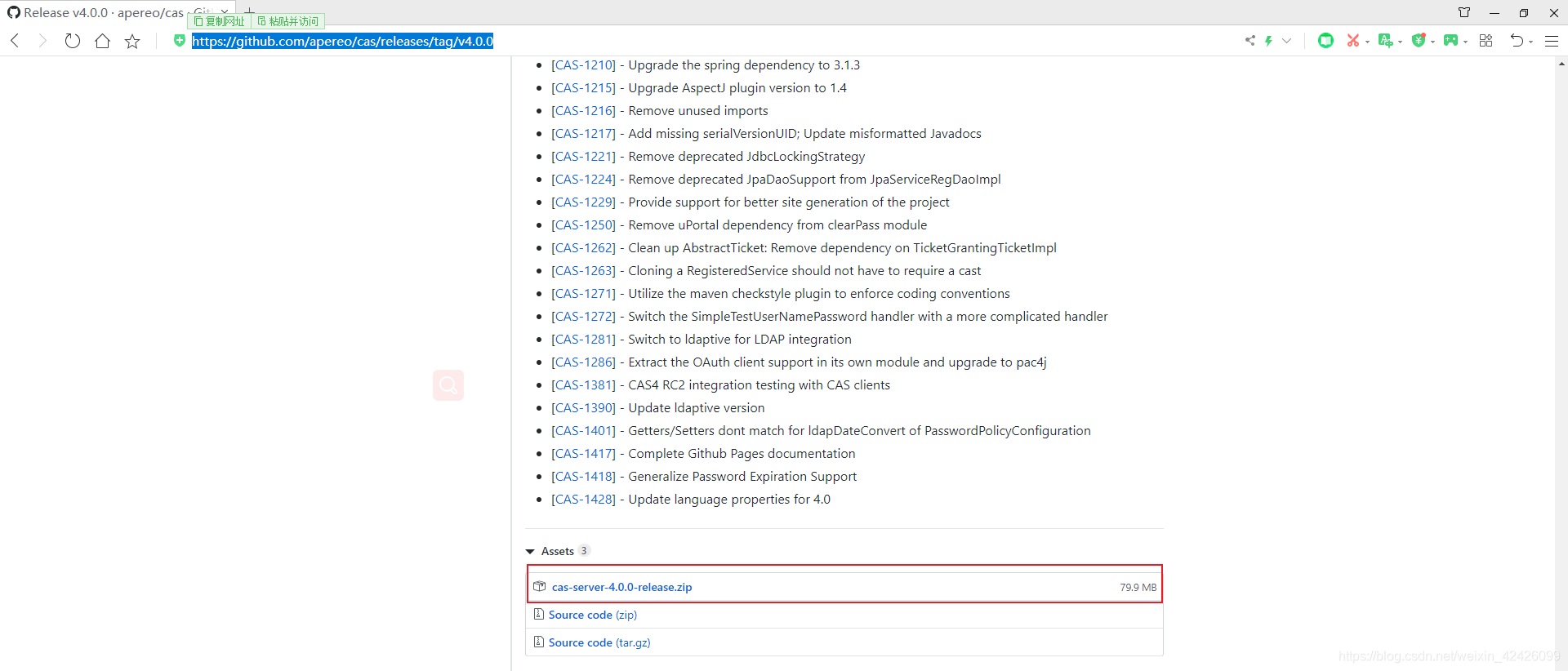Click the highlighted URL in the address bar
Viewport: 1568px width, 671px height.
(x=342, y=41)
